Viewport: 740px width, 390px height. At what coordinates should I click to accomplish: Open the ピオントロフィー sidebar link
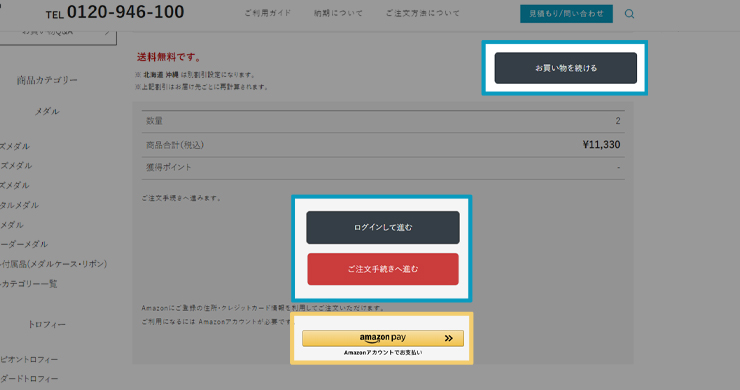pyautogui.click(x=29, y=359)
